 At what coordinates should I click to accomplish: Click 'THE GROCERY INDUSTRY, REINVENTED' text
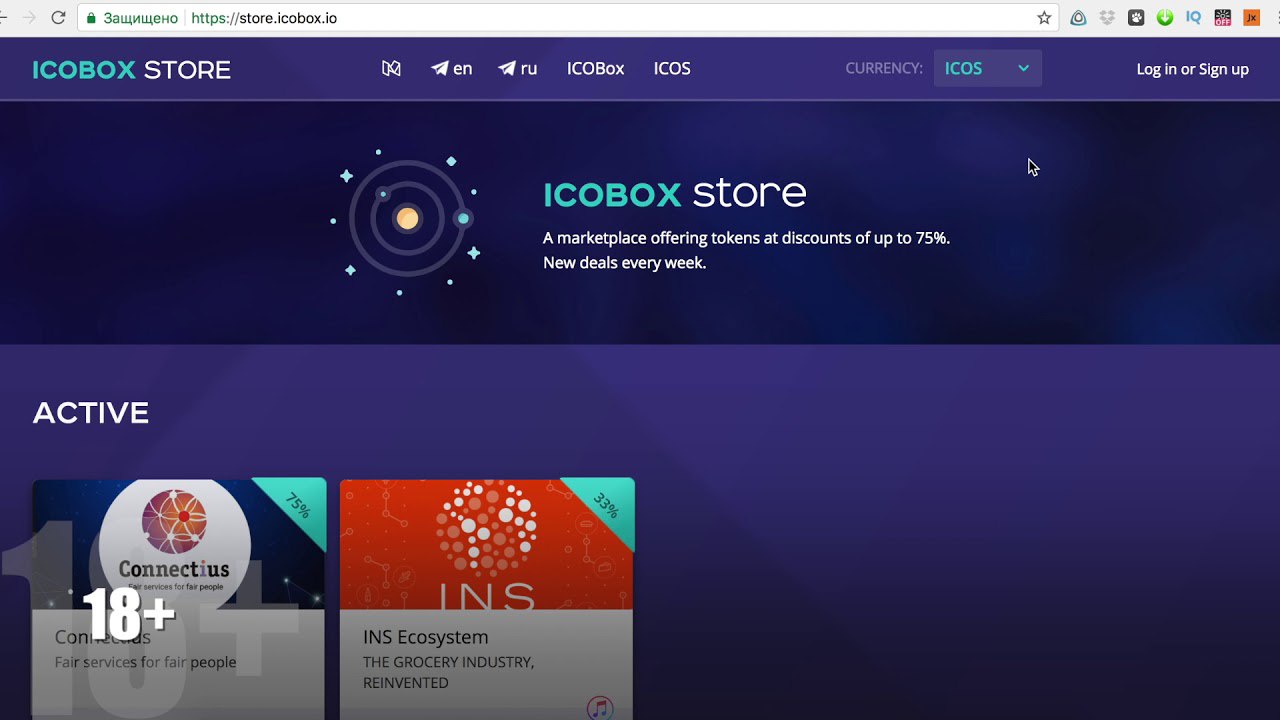click(x=448, y=673)
